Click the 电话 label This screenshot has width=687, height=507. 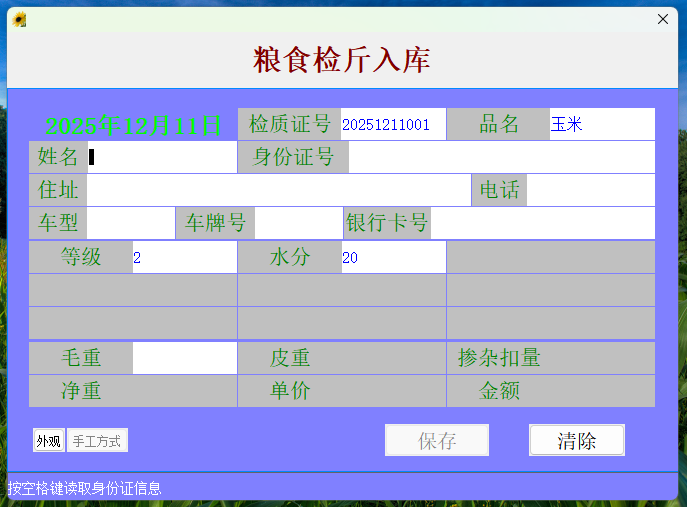(499, 190)
